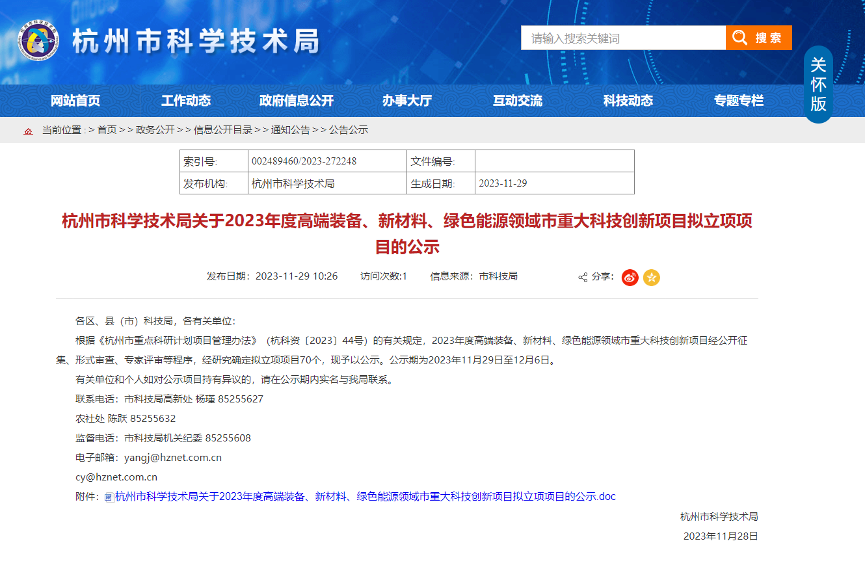Click the Hangzhou Science Bureau emblem logo

tap(39, 41)
